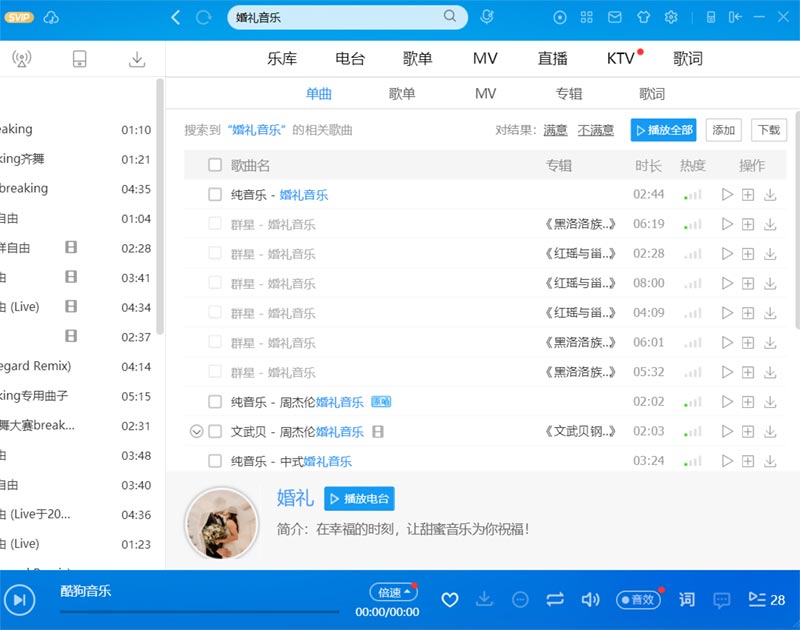Click the search magnifier icon
This screenshot has width=800, height=630.
tap(451, 16)
